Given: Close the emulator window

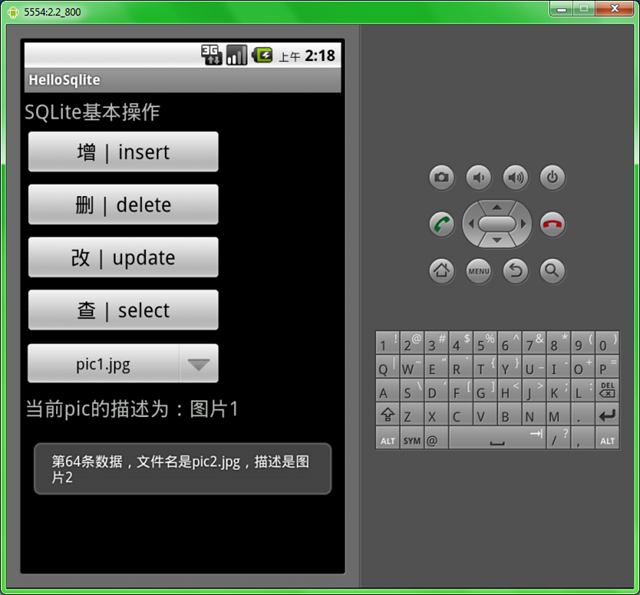Looking at the screenshot, I should click(x=615, y=8).
